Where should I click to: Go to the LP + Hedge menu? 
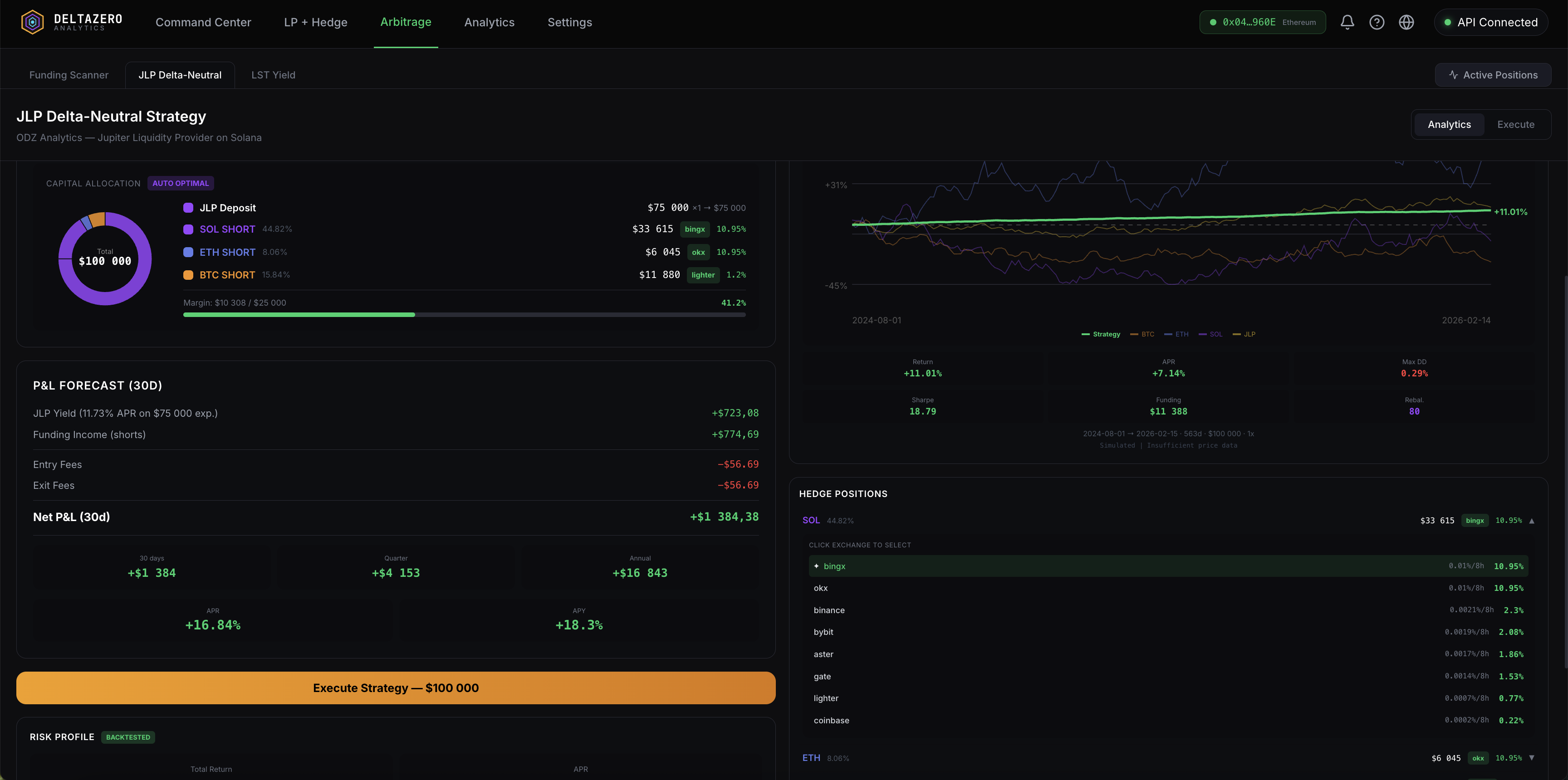[315, 23]
